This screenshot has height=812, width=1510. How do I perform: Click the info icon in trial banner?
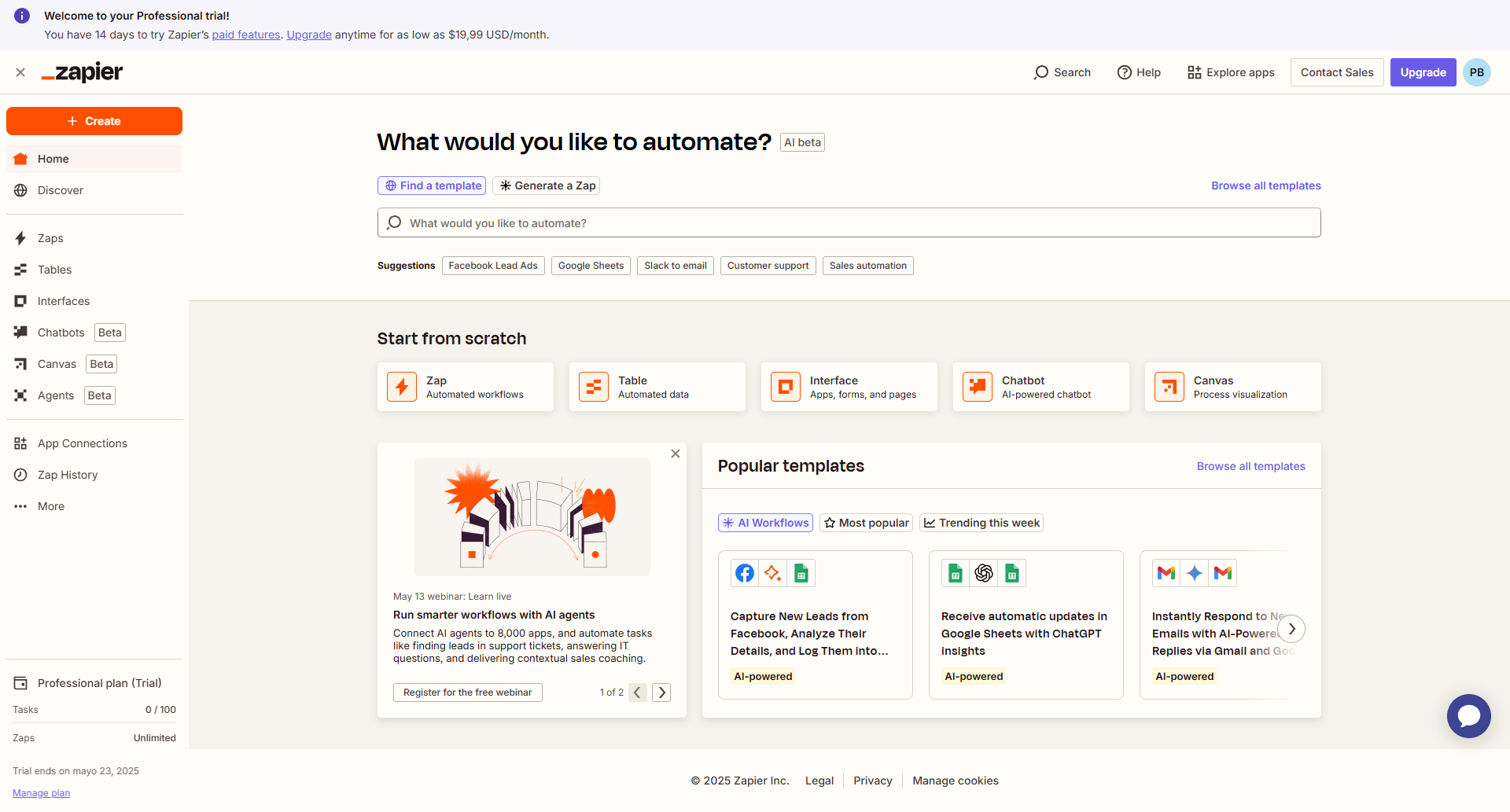pyautogui.click(x=22, y=16)
